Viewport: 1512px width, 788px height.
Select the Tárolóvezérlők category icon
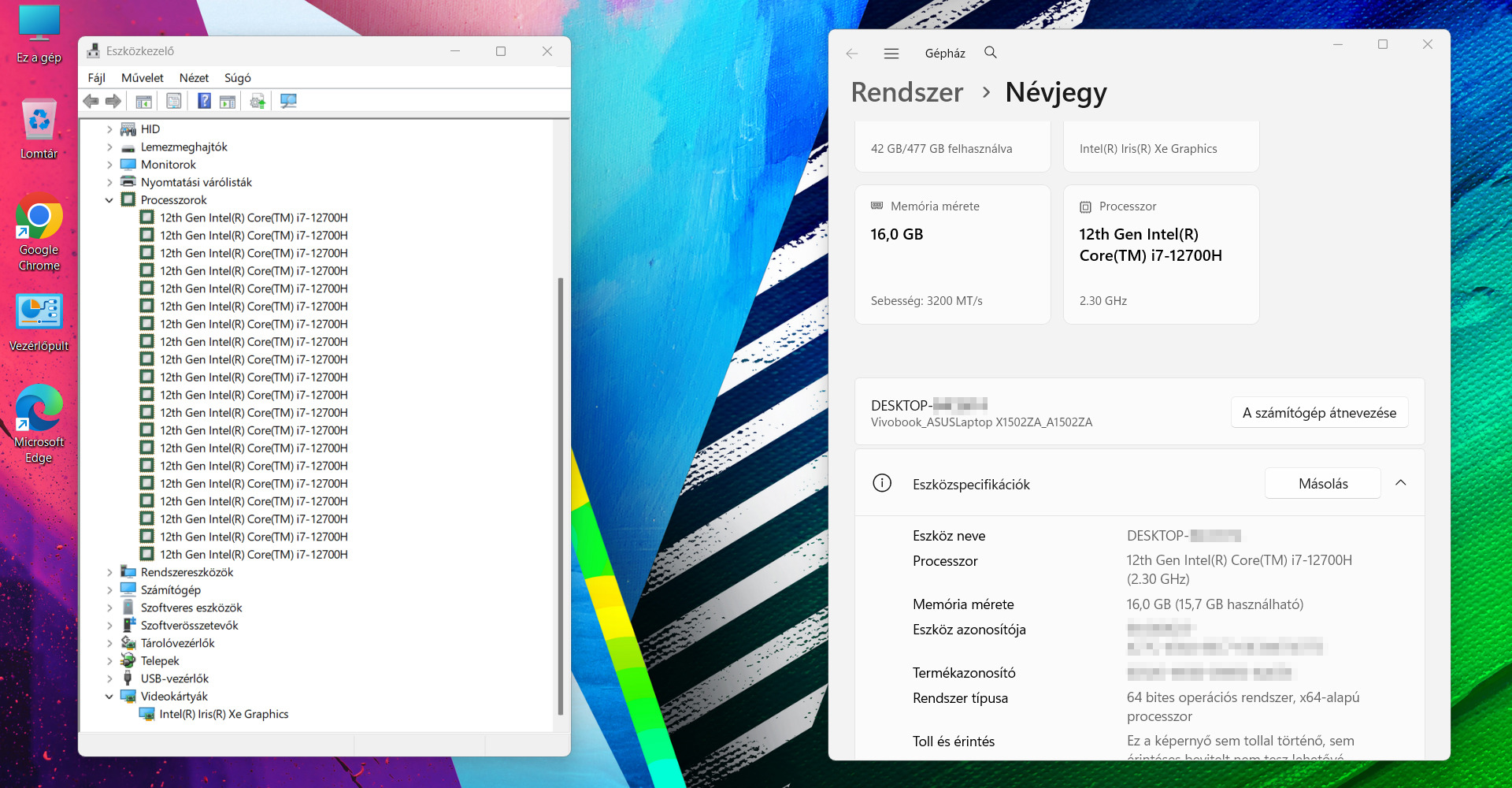128,643
